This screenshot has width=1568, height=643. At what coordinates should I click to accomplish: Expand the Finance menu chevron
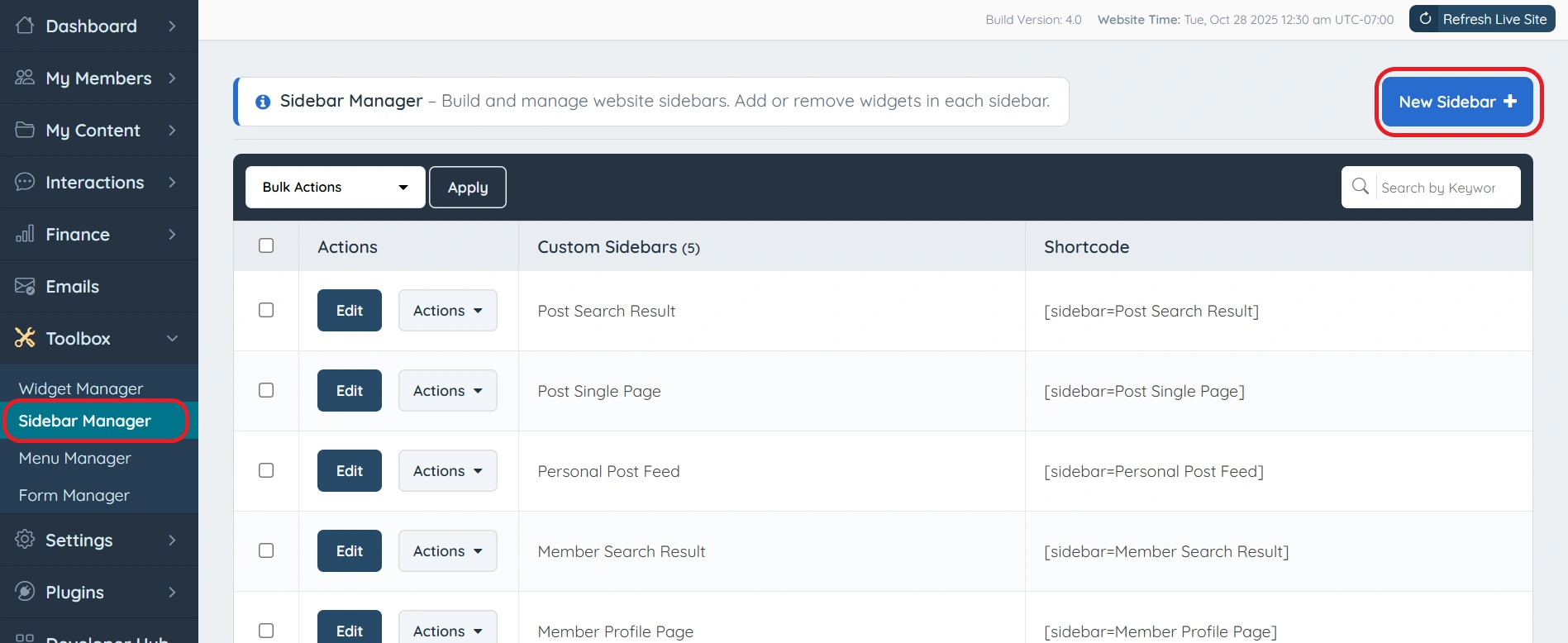172,234
